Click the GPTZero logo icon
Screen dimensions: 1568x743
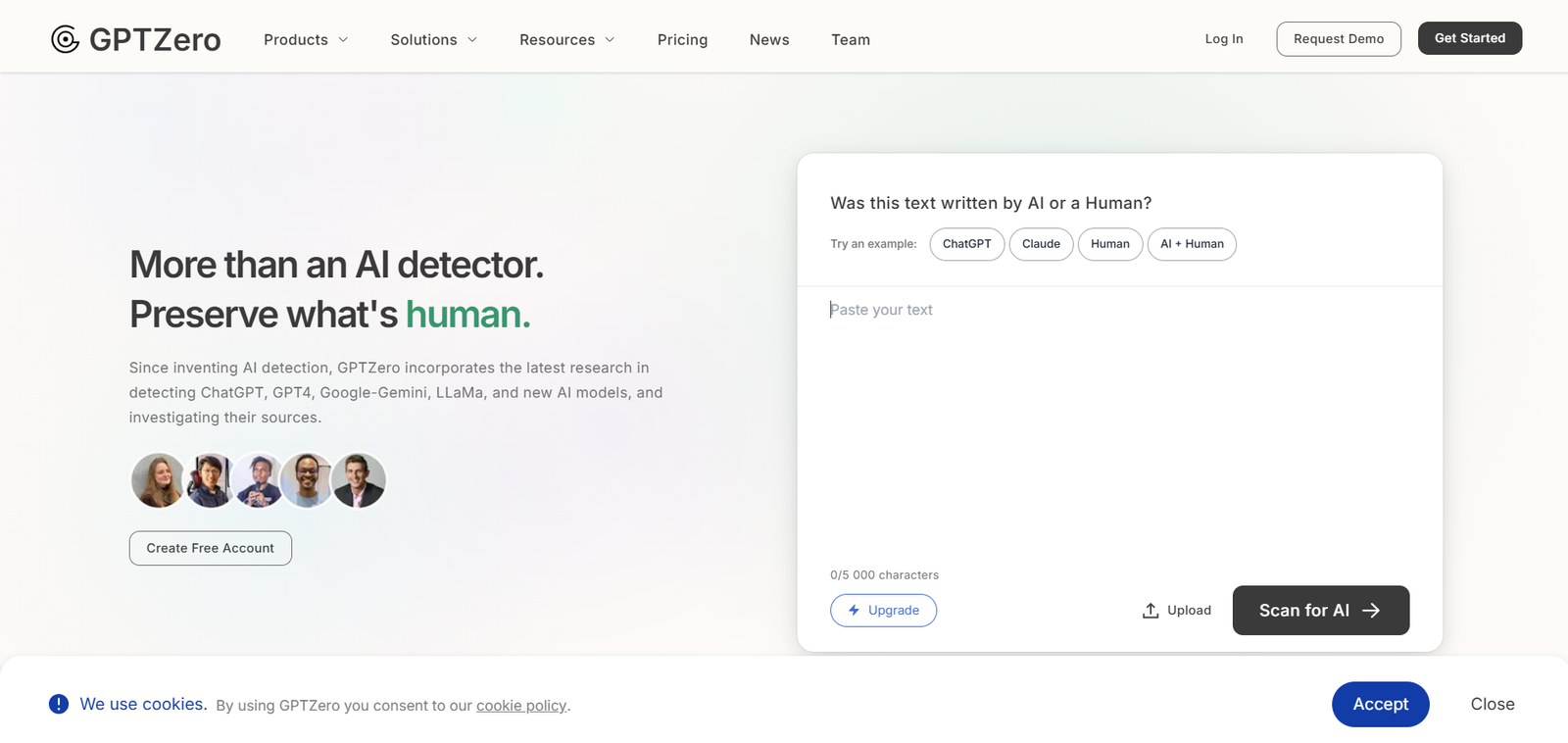65,39
